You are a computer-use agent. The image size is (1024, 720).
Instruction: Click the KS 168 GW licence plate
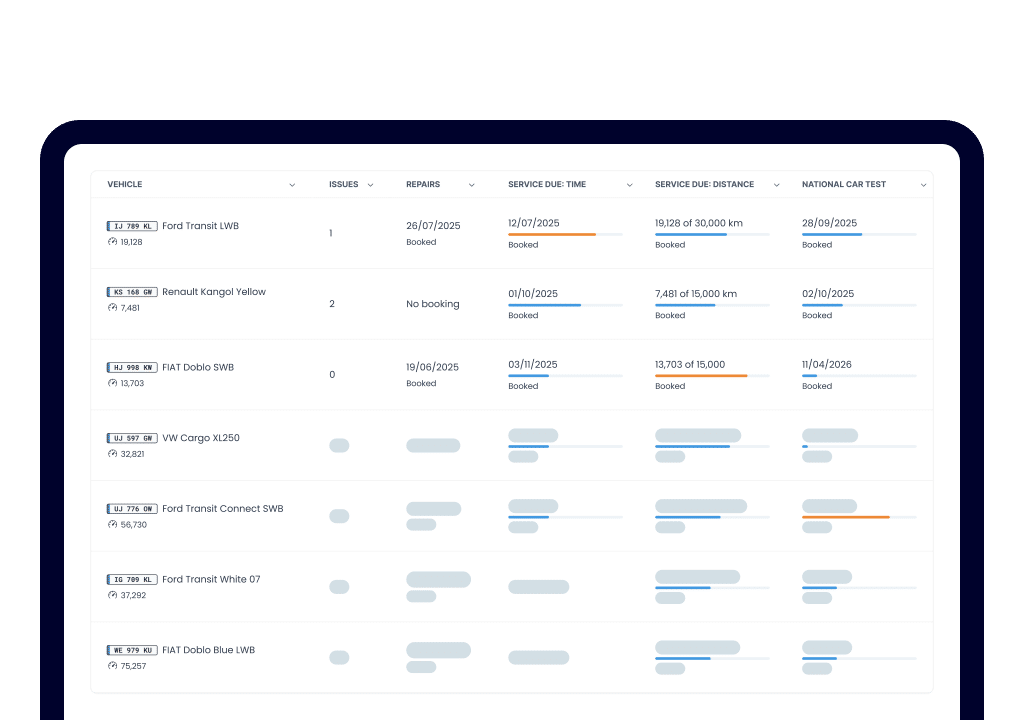tap(132, 292)
